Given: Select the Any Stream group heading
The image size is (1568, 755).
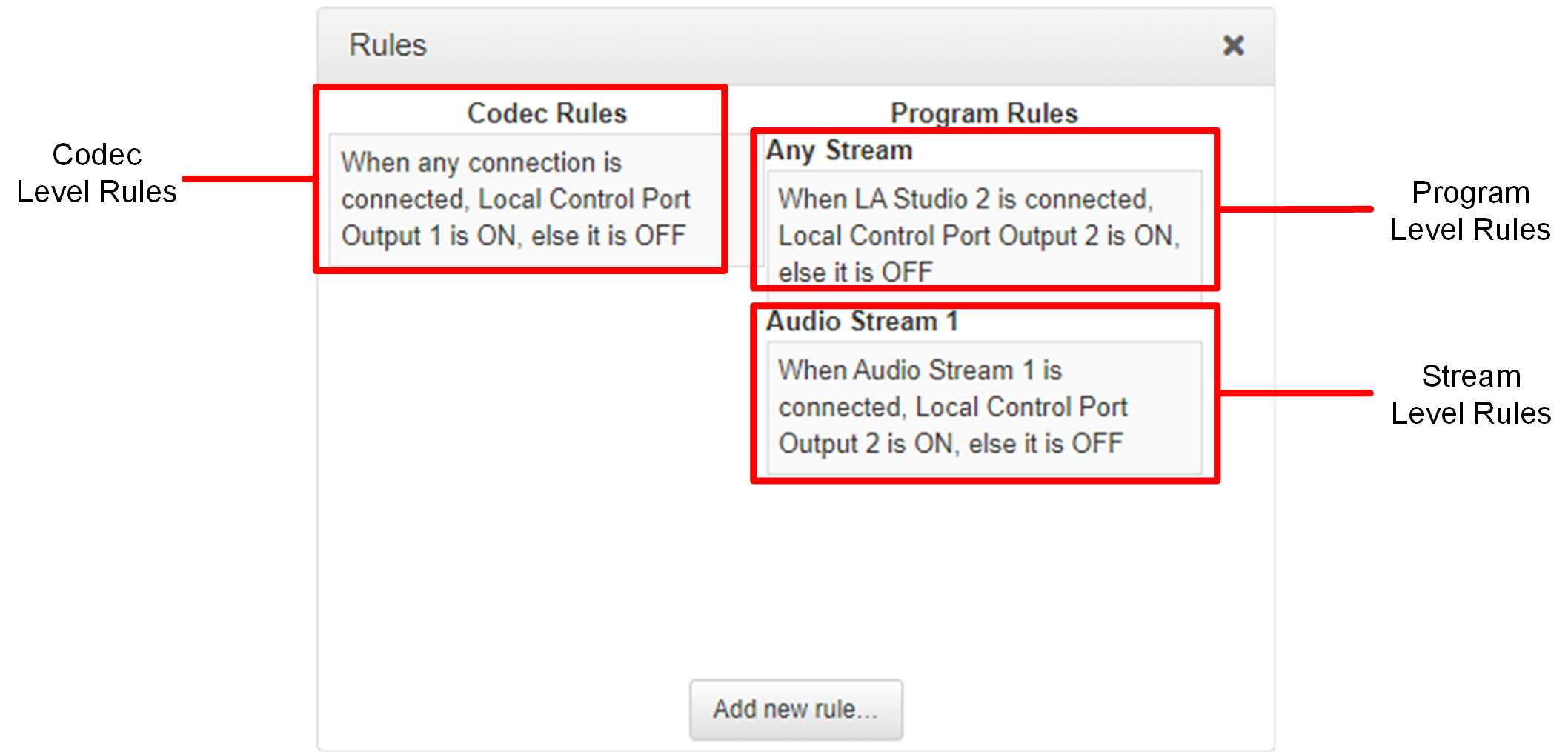Looking at the screenshot, I should (839, 150).
